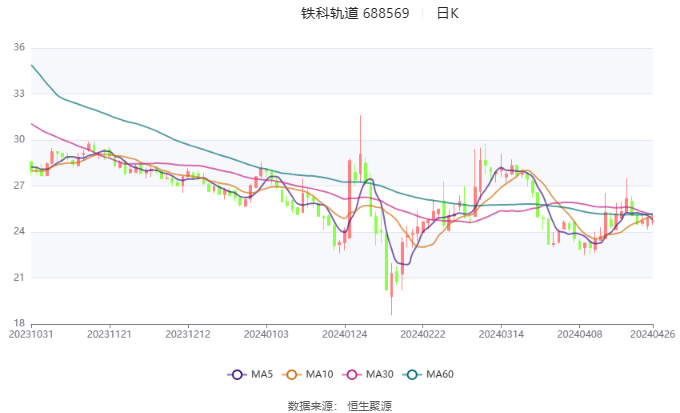This screenshot has height=413, width=680.
Task: Click the chart title 铁科轨道 688569
Action: click(355, 13)
